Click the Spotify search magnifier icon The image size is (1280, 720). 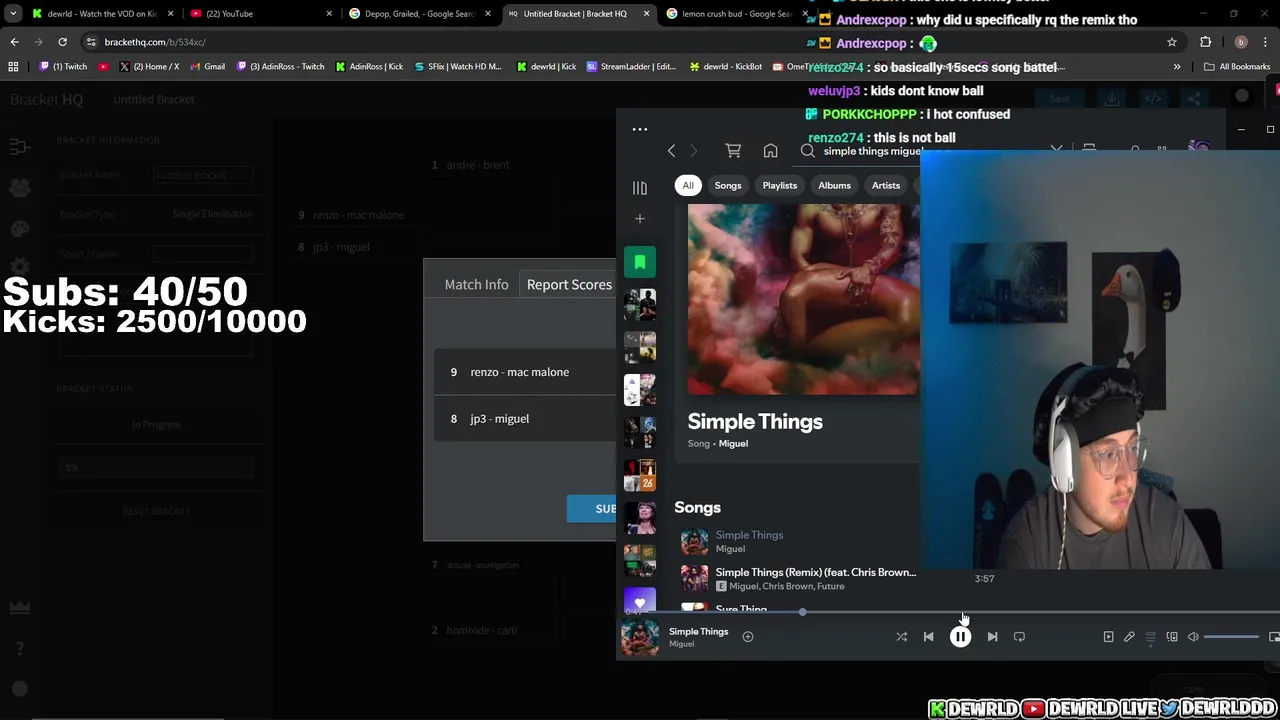click(807, 151)
